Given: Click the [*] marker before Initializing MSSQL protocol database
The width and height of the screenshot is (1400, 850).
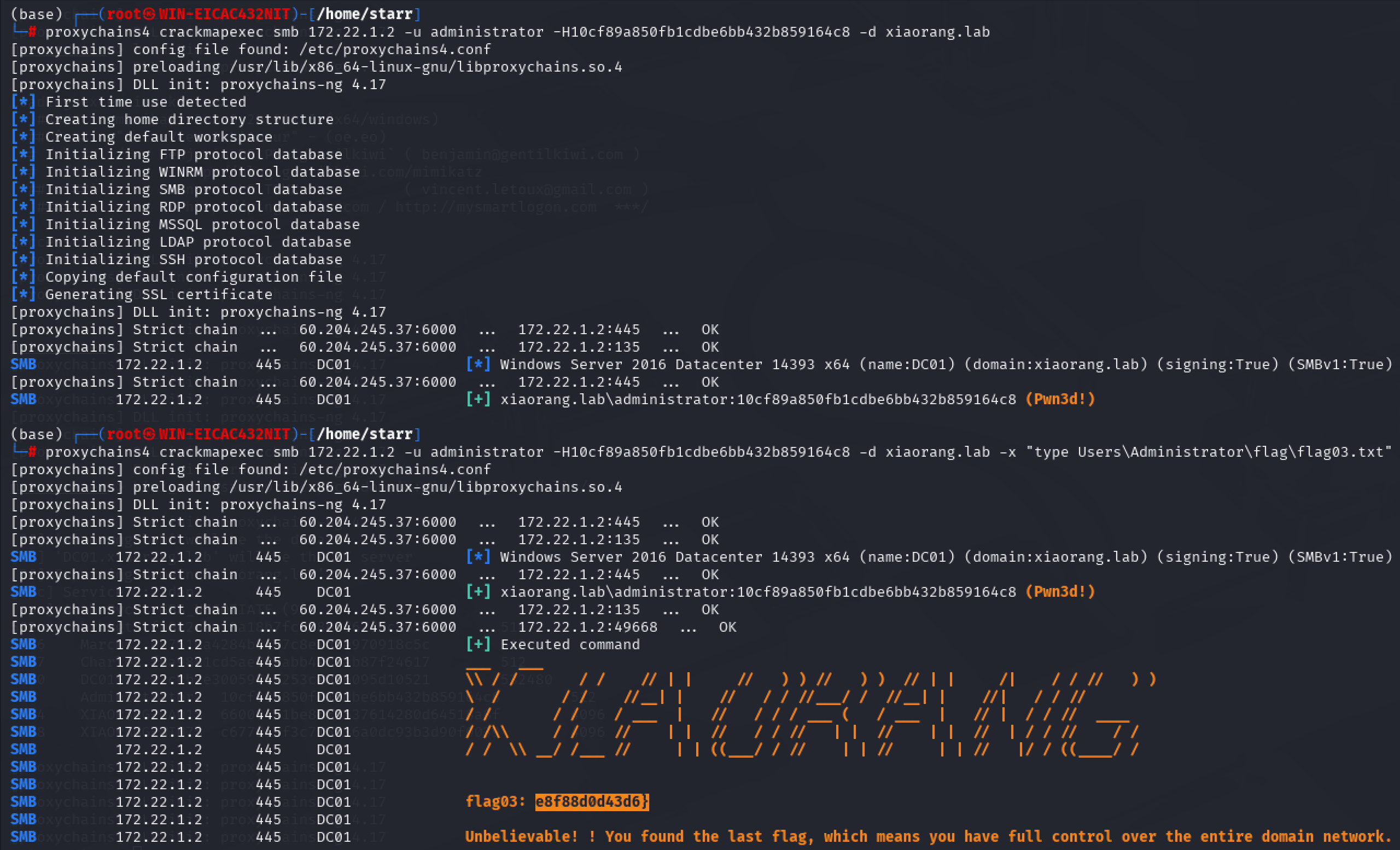Looking at the screenshot, I should (x=24, y=224).
